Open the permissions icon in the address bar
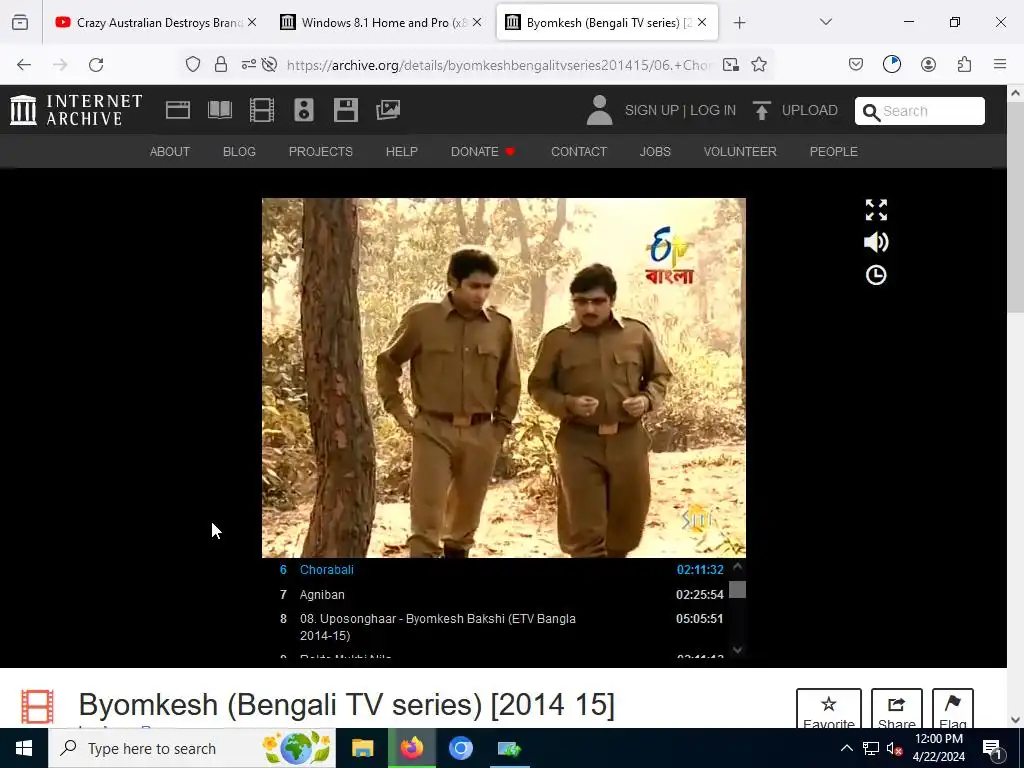This screenshot has width=1024, height=768. pos(249,64)
